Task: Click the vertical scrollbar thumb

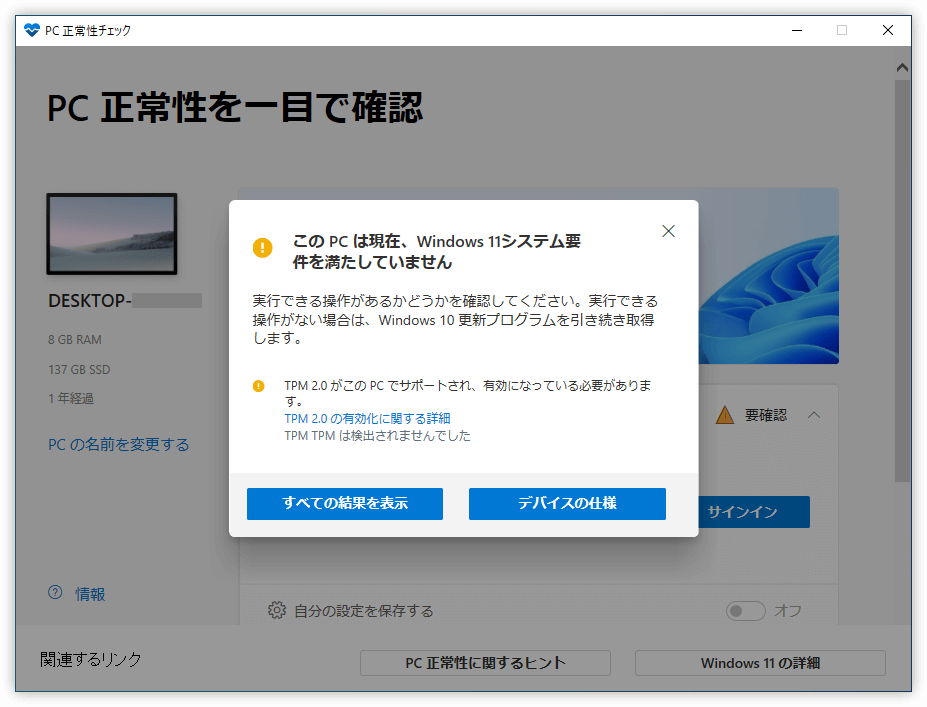Action: coord(902,281)
